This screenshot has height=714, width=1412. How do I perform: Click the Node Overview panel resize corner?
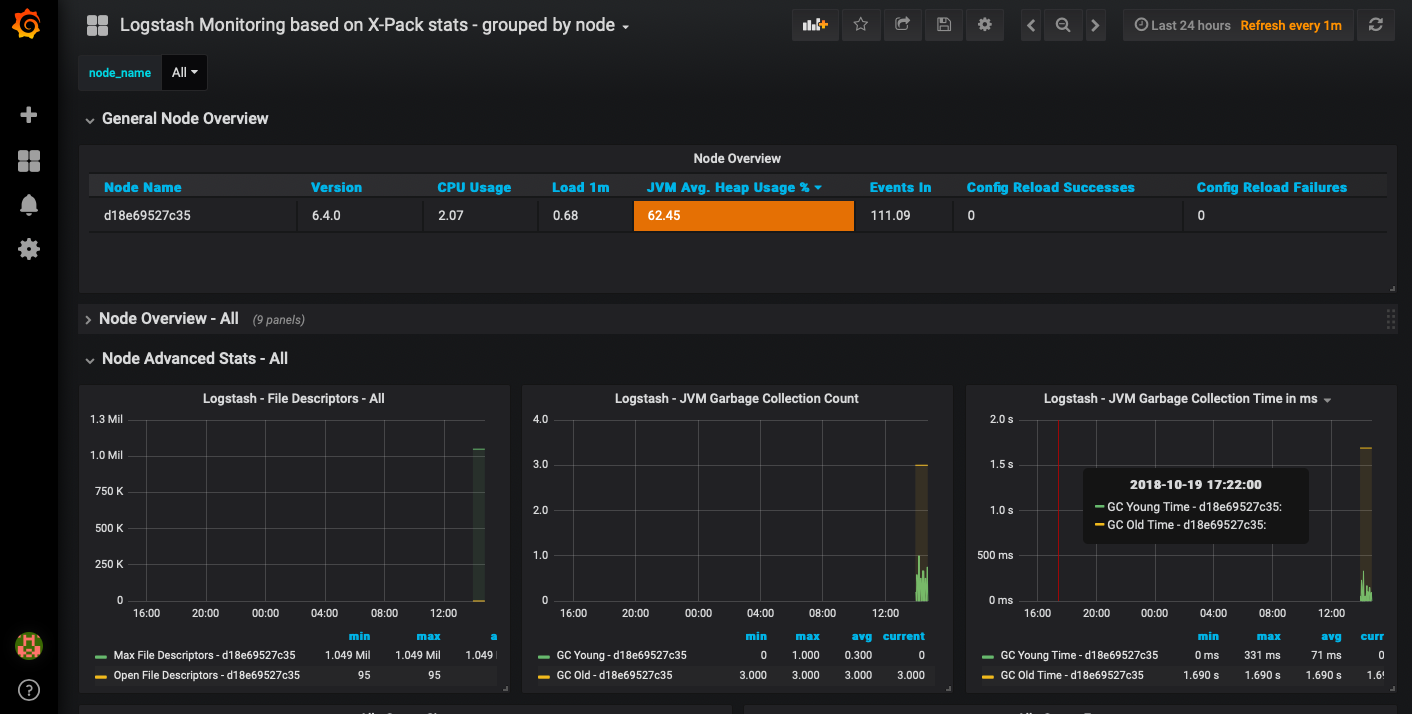(1392, 288)
